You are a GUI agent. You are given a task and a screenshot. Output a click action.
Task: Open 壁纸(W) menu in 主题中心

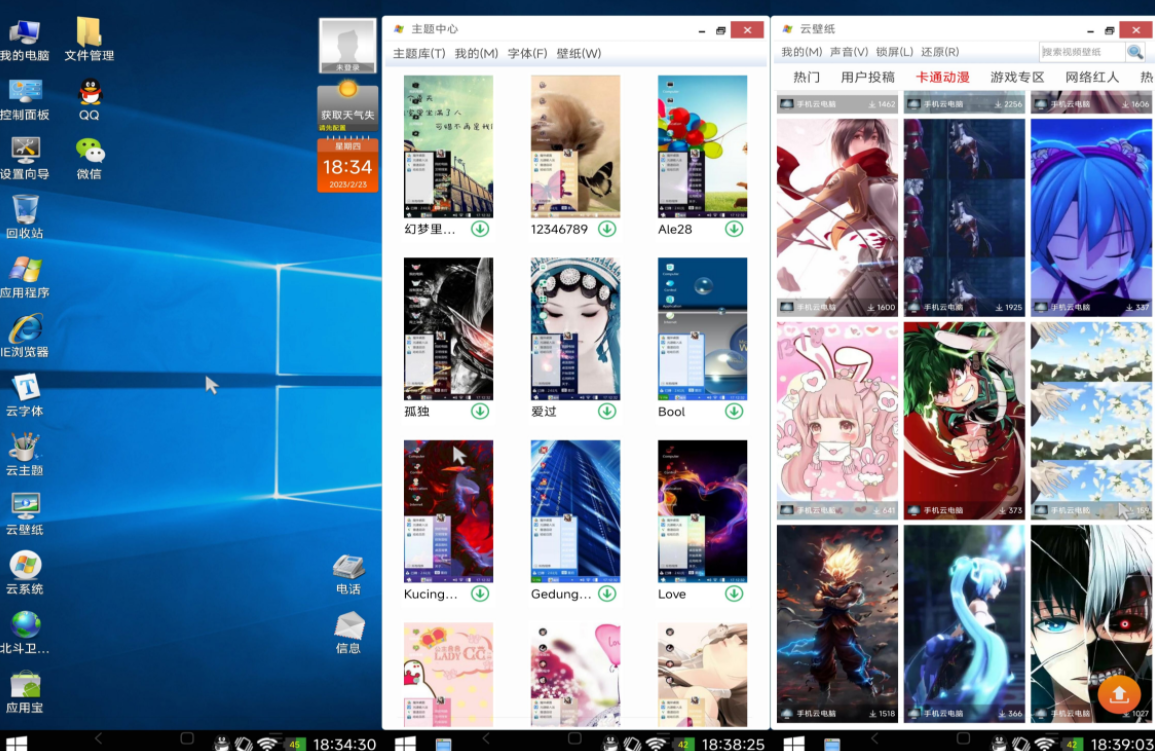click(579, 54)
